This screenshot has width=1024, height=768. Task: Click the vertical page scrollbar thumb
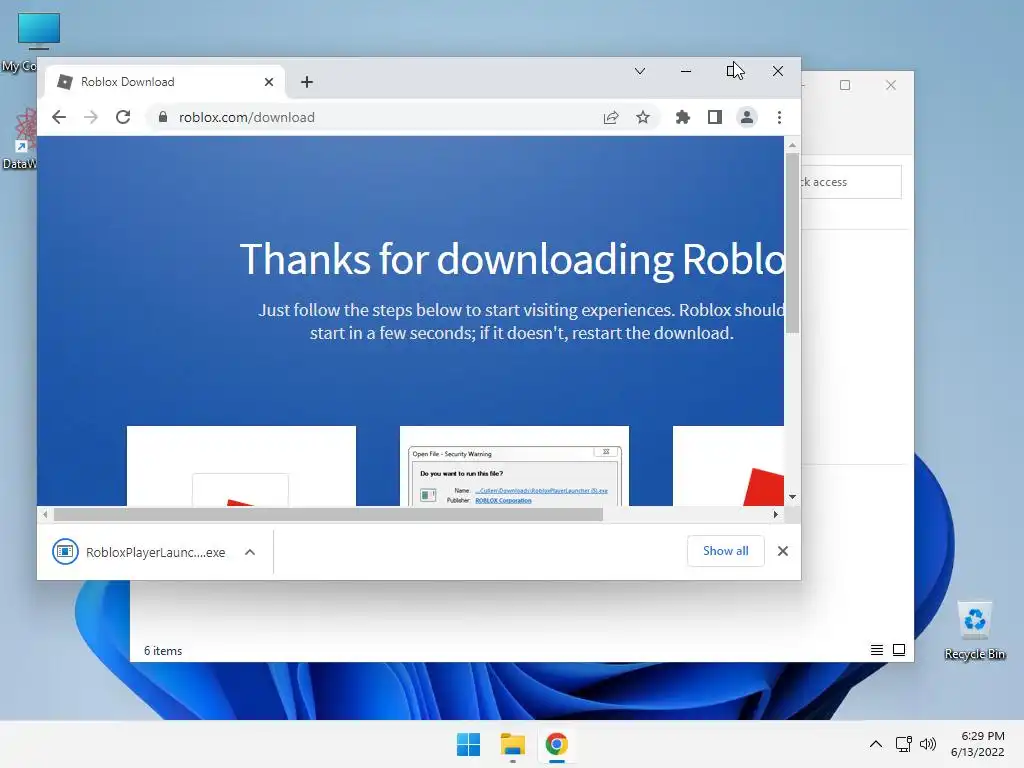point(792,243)
